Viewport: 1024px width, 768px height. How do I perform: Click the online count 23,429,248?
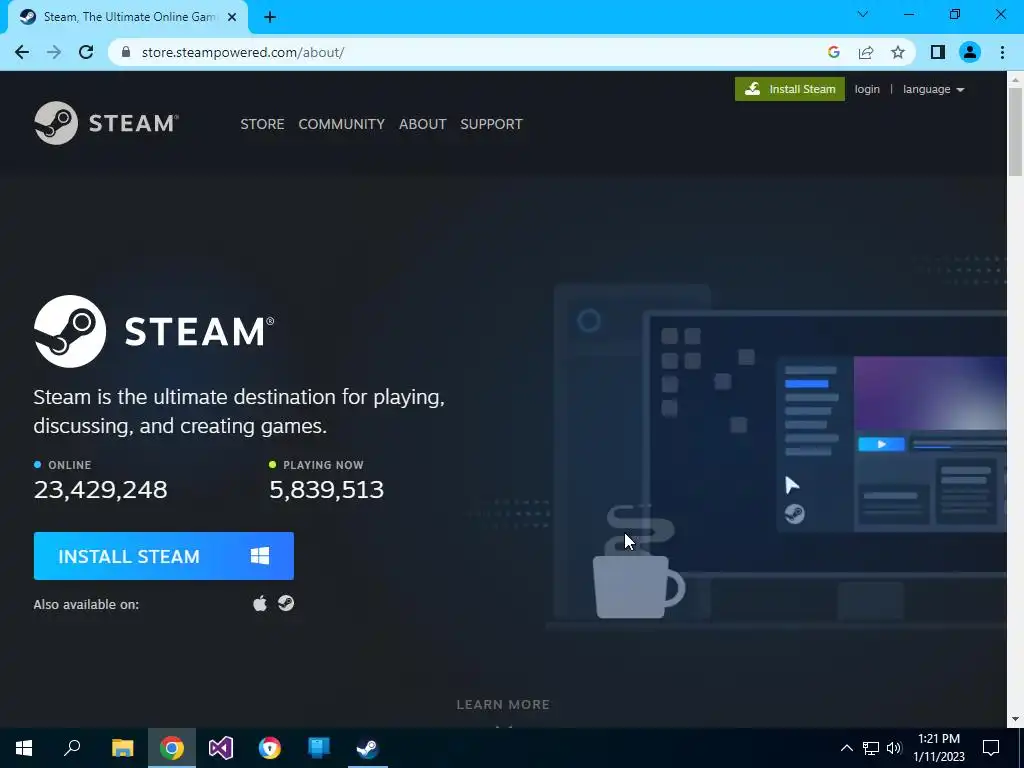click(101, 489)
